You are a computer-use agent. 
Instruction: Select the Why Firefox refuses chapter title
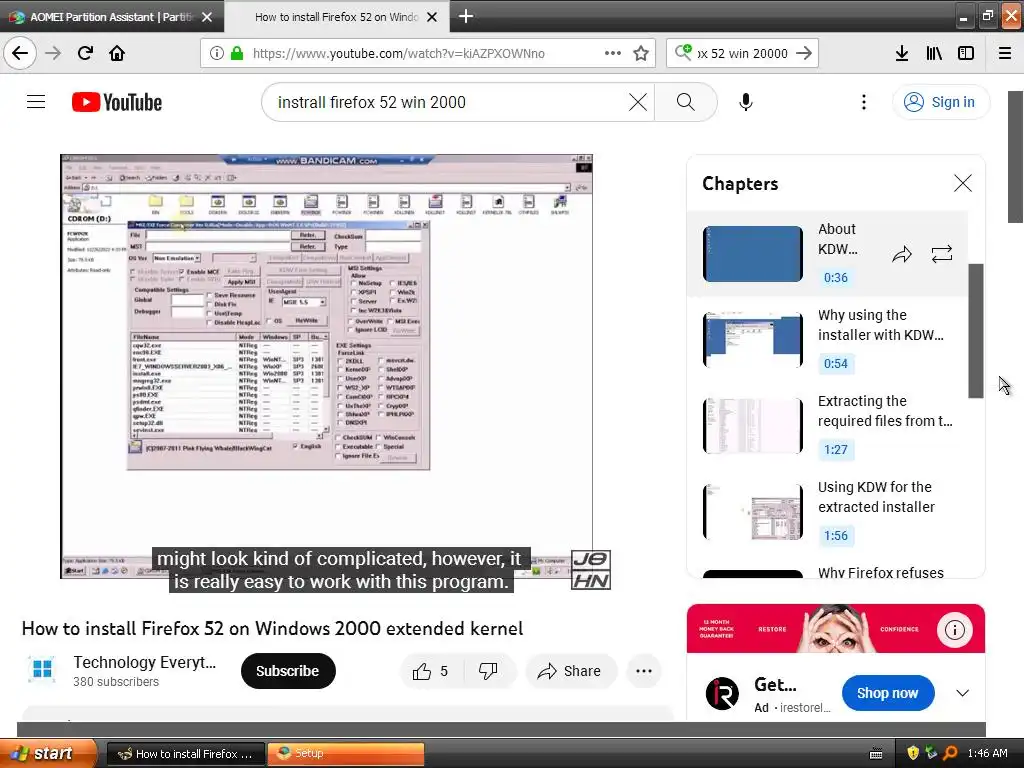(x=880, y=572)
